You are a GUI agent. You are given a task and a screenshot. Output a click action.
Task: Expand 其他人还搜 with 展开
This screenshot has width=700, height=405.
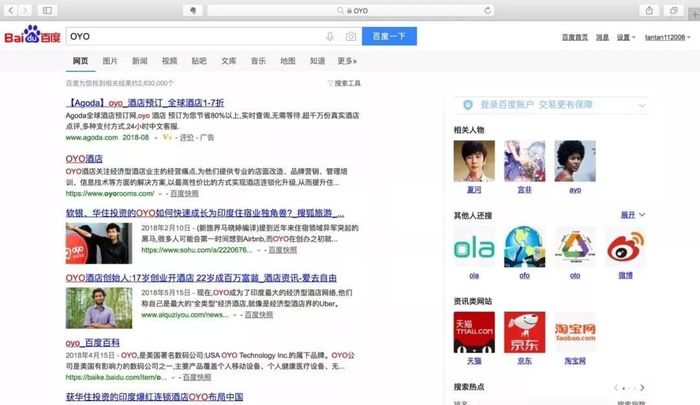tap(633, 215)
